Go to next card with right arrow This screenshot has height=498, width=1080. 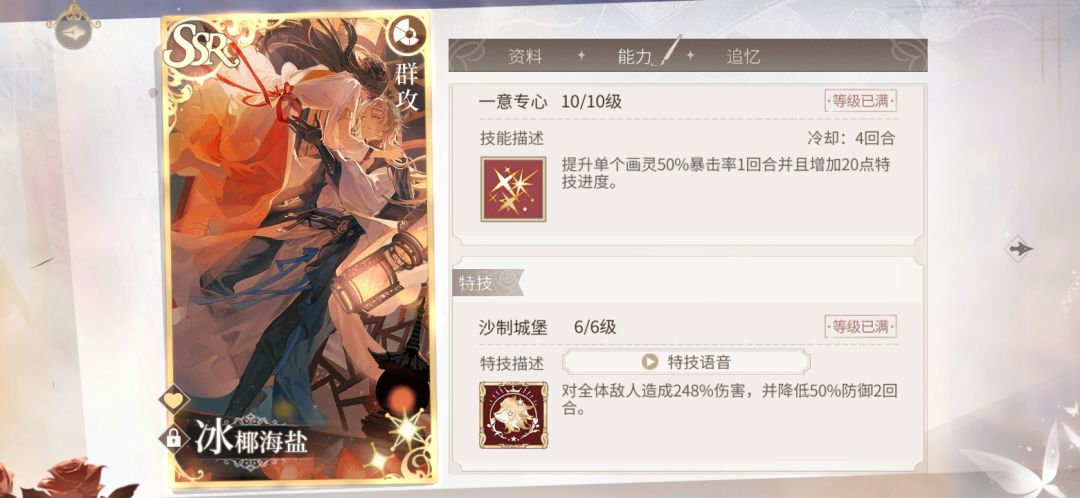click(1020, 249)
